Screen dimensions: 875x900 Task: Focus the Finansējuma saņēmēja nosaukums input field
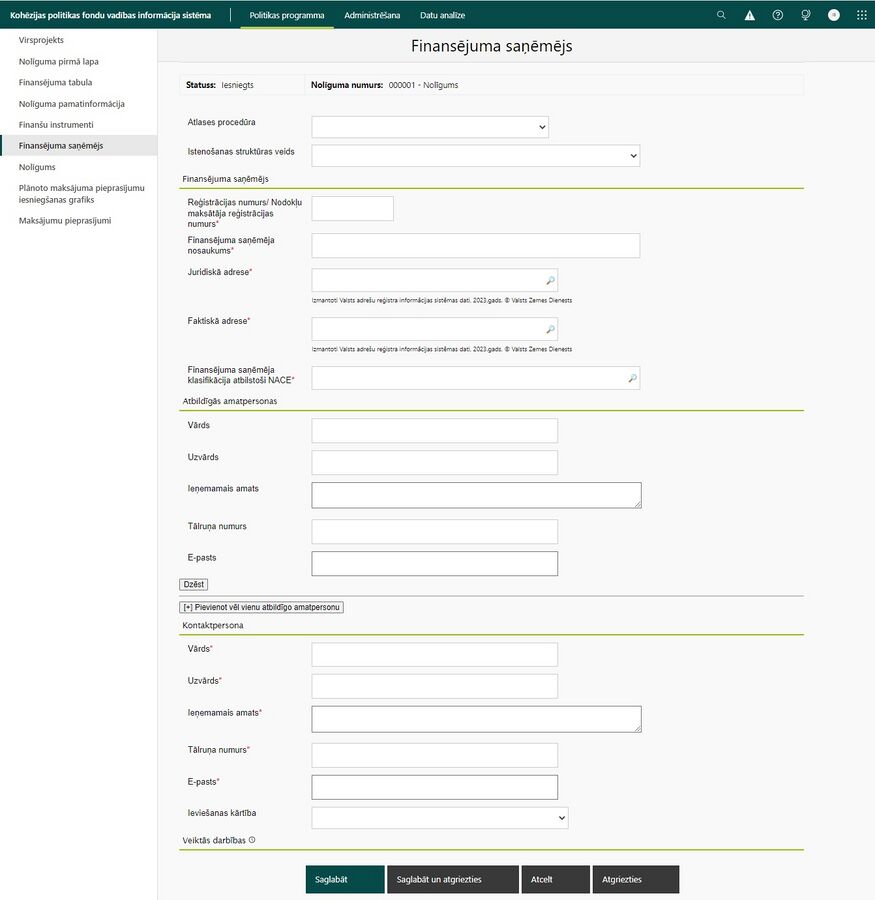[x=475, y=245]
